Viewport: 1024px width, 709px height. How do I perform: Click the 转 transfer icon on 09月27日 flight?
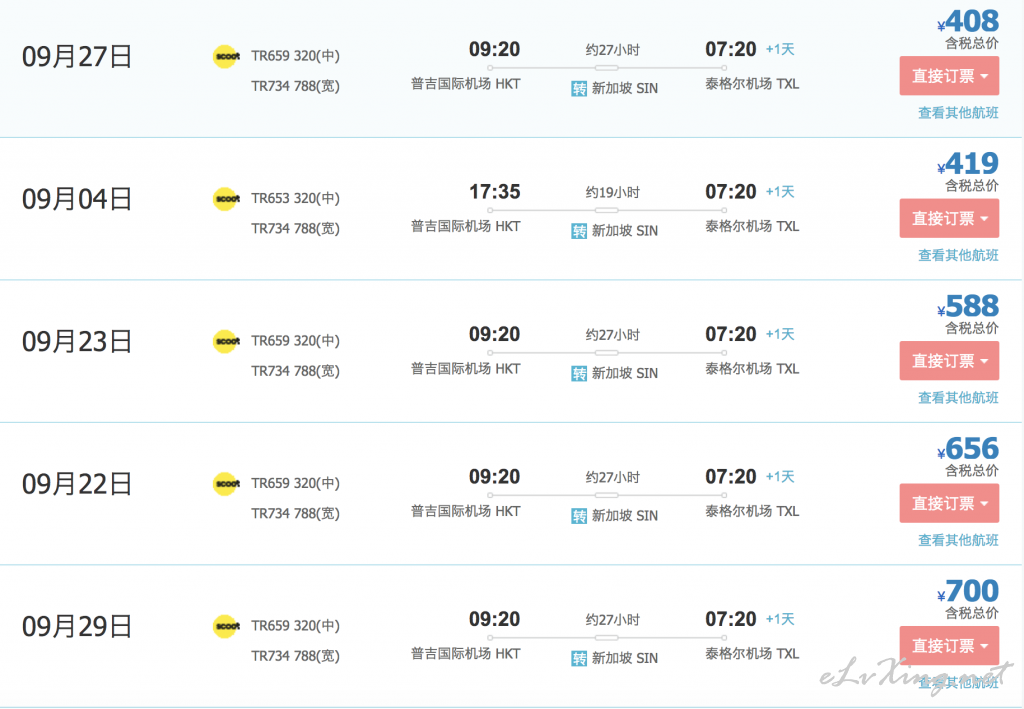click(579, 89)
